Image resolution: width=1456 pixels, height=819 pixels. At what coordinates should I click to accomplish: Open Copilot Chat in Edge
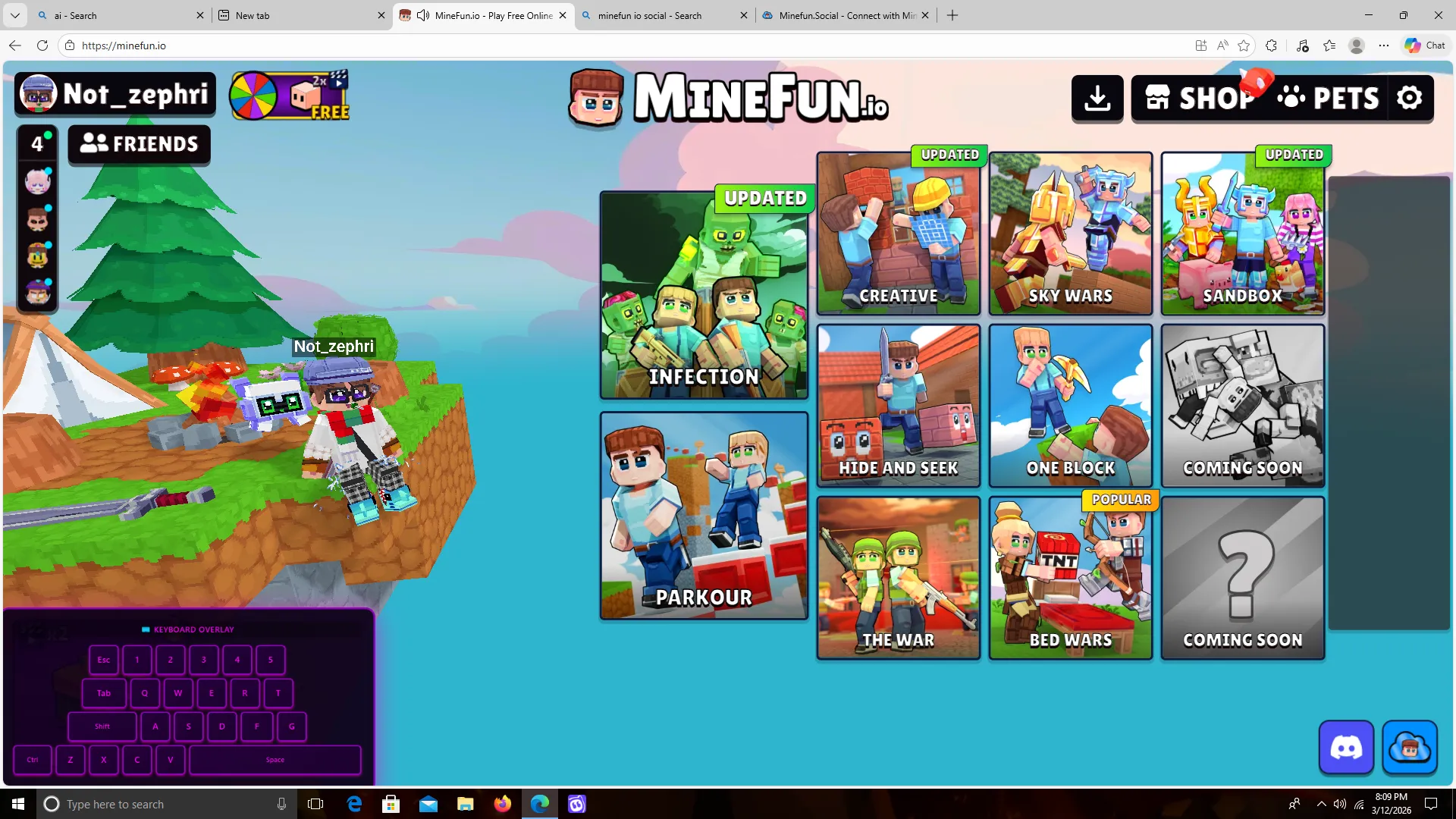tap(1425, 45)
